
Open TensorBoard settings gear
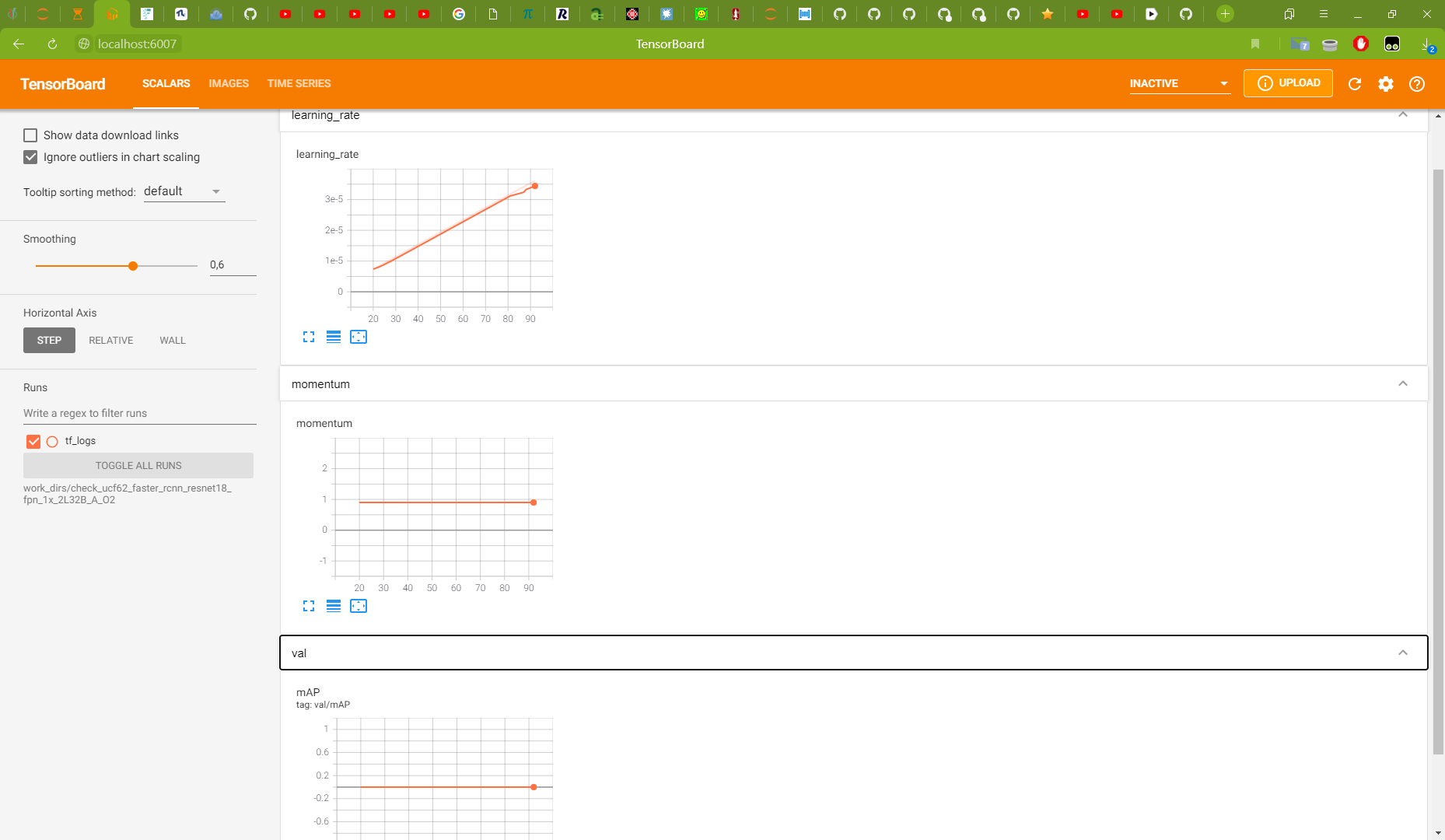[1386, 83]
